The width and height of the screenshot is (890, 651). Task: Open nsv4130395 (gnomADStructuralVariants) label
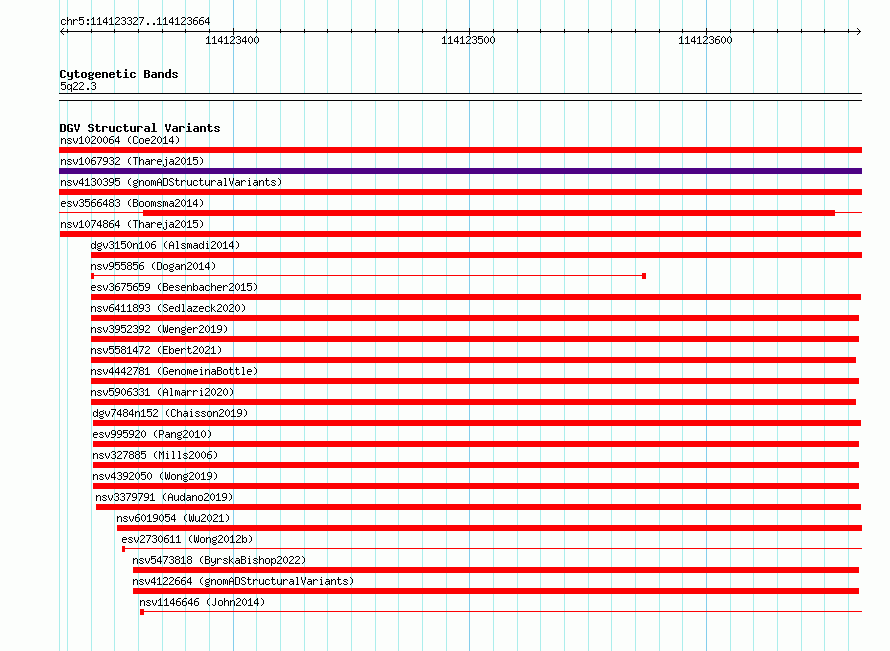click(x=171, y=182)
